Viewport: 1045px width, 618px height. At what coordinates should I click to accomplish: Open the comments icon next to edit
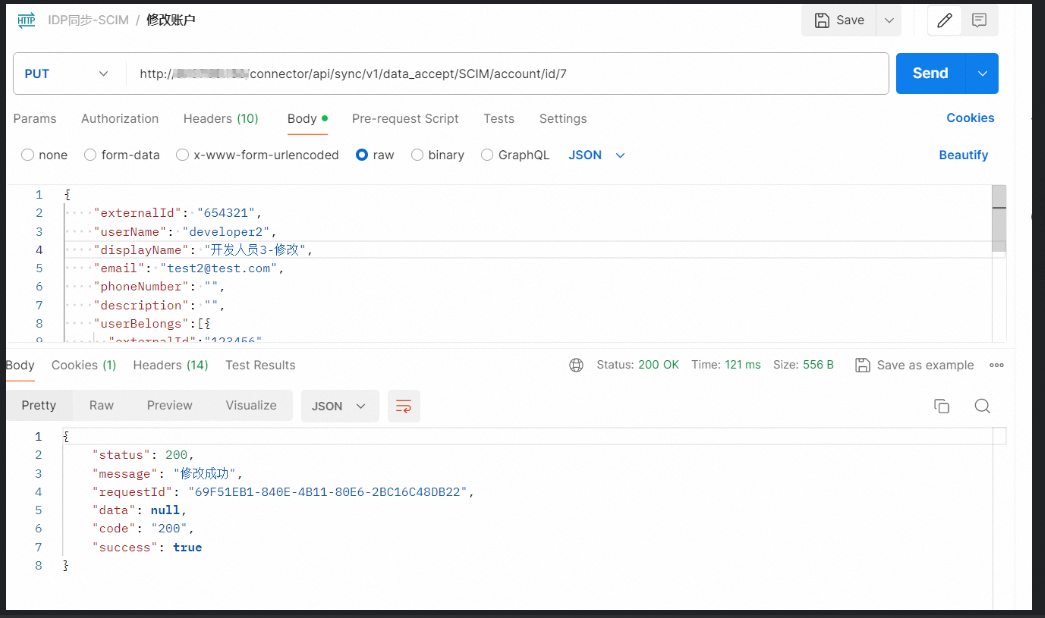click(979, 20)
